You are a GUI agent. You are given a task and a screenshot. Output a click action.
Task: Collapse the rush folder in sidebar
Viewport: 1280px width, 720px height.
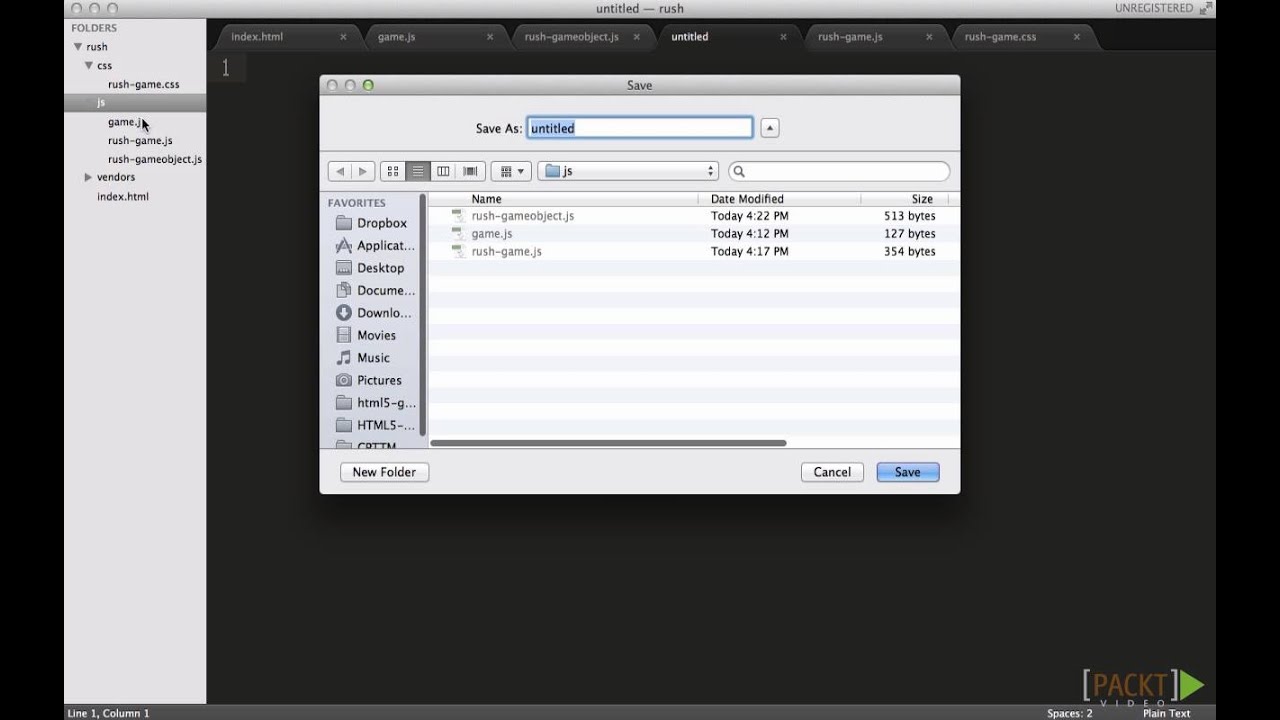click(78, 47)
